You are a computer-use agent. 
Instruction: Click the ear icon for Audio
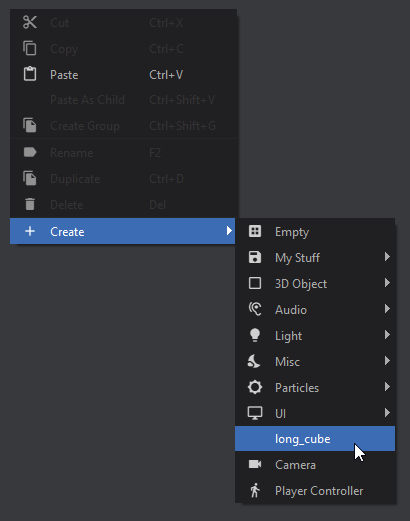(255, 309)
